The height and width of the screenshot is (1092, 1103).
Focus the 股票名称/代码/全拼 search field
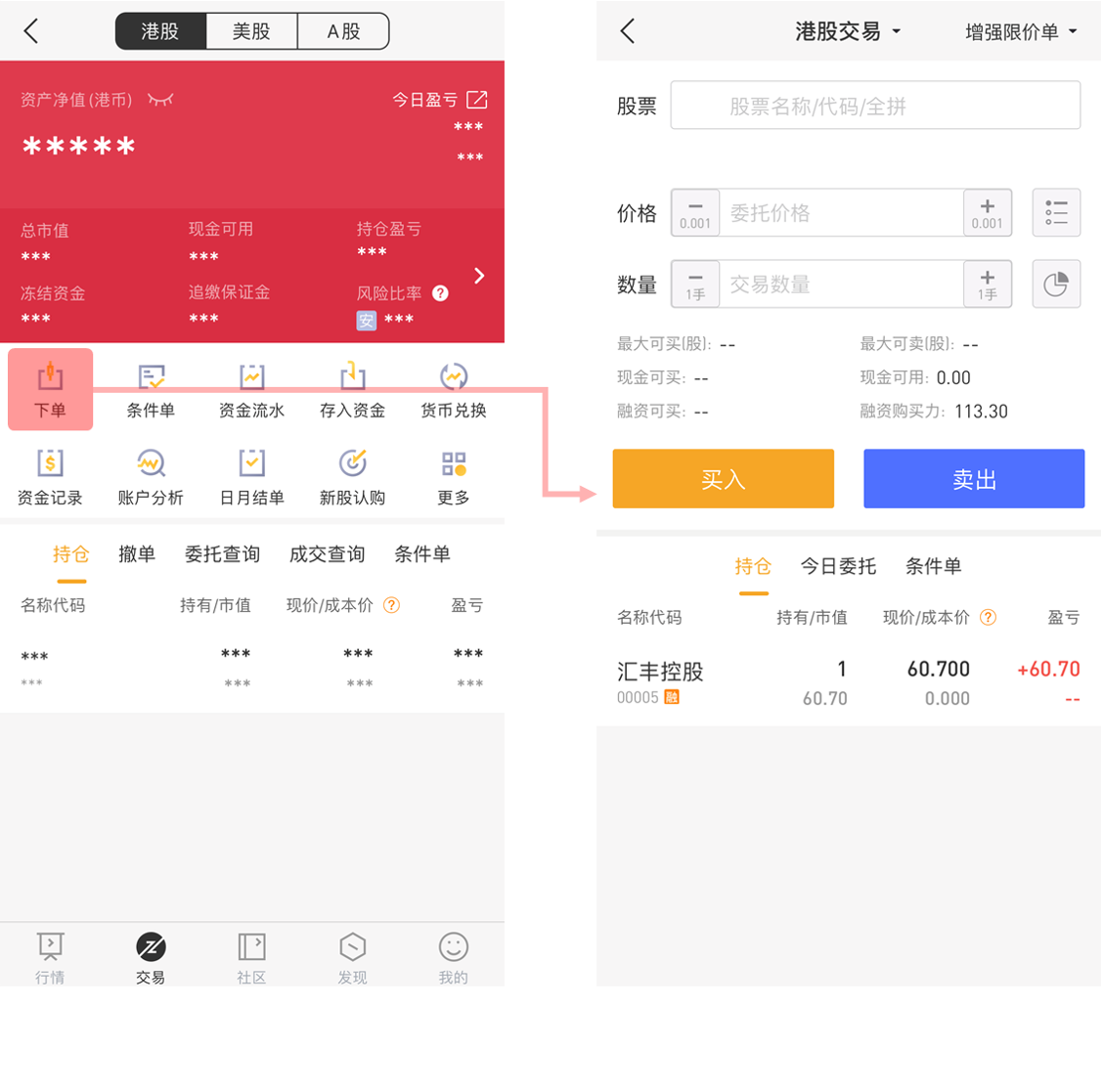pyautogui.click(x=875, y=106)
